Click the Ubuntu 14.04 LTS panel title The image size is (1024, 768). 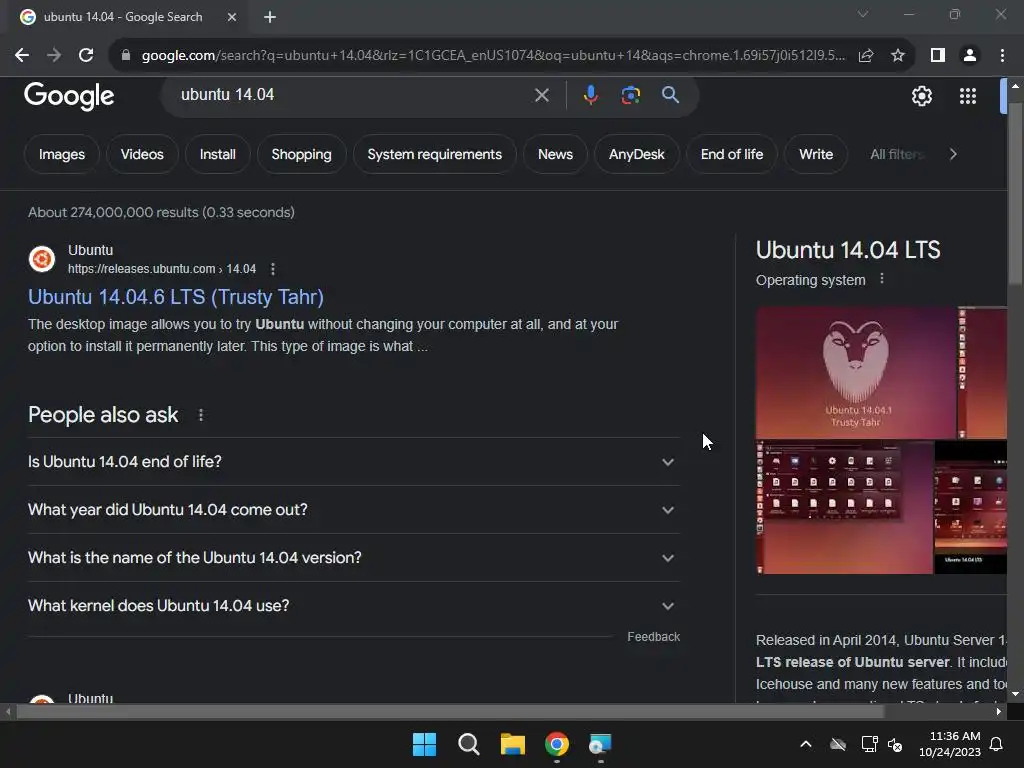[848, 250]
